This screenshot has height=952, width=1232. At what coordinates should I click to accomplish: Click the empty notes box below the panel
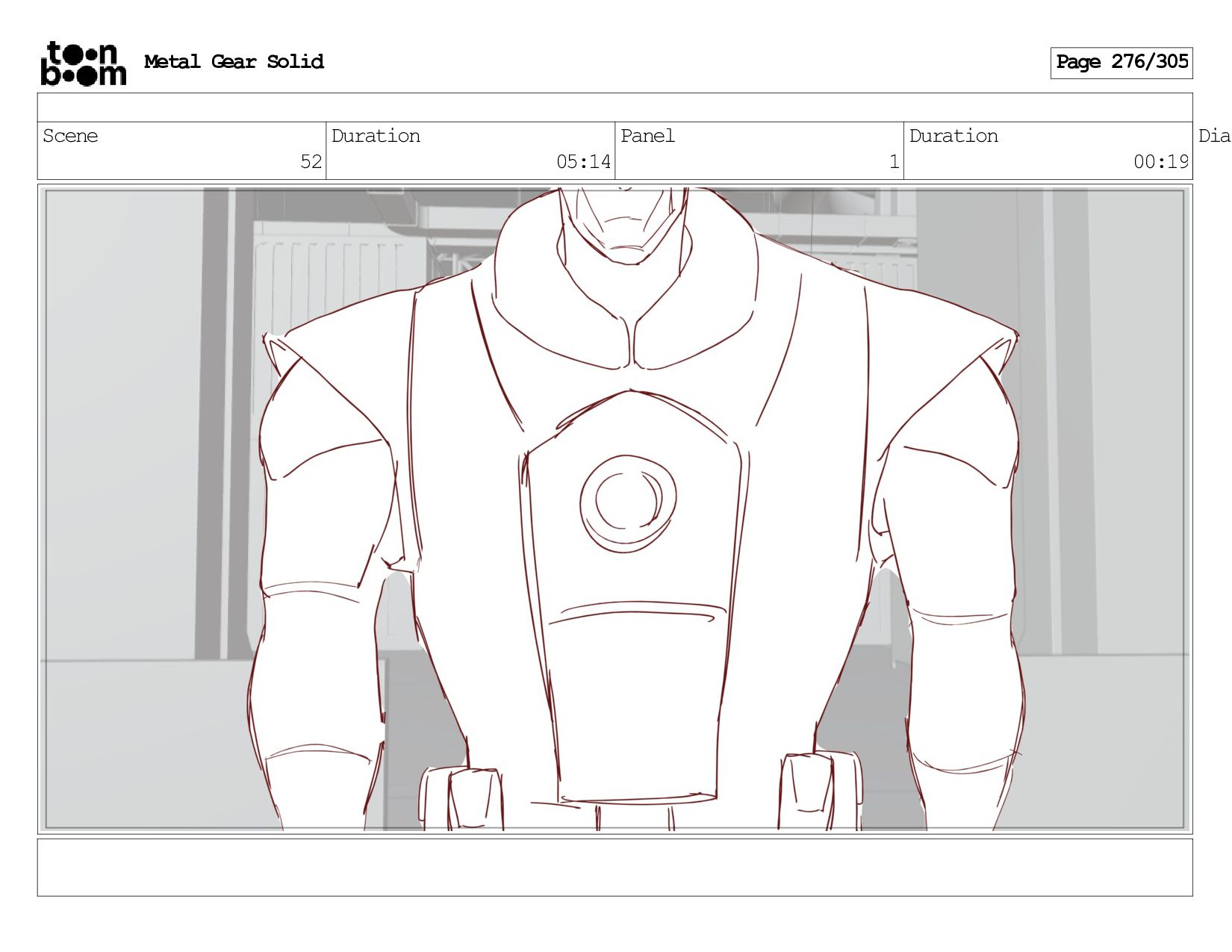tap(615, 868)
